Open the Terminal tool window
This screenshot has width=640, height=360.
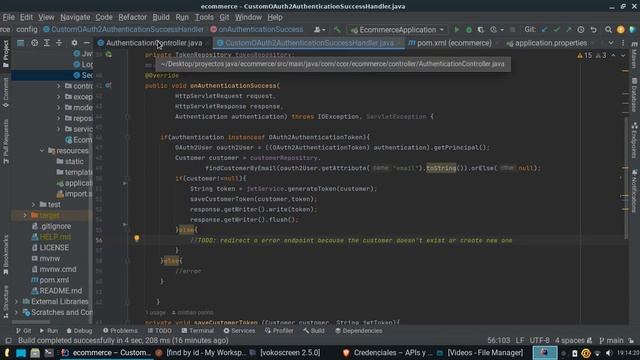[198, 331]
